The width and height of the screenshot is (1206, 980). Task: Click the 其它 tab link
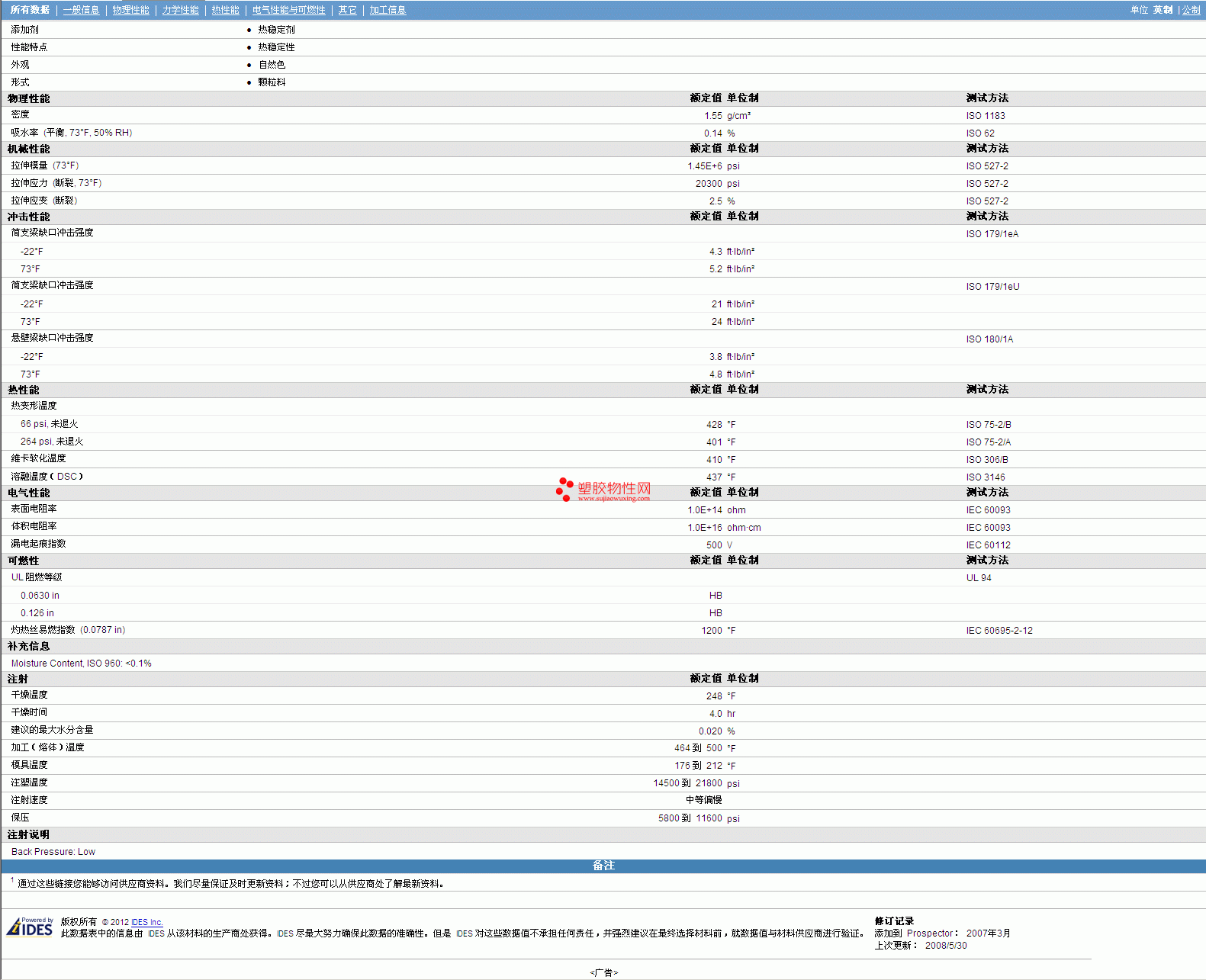347,10
